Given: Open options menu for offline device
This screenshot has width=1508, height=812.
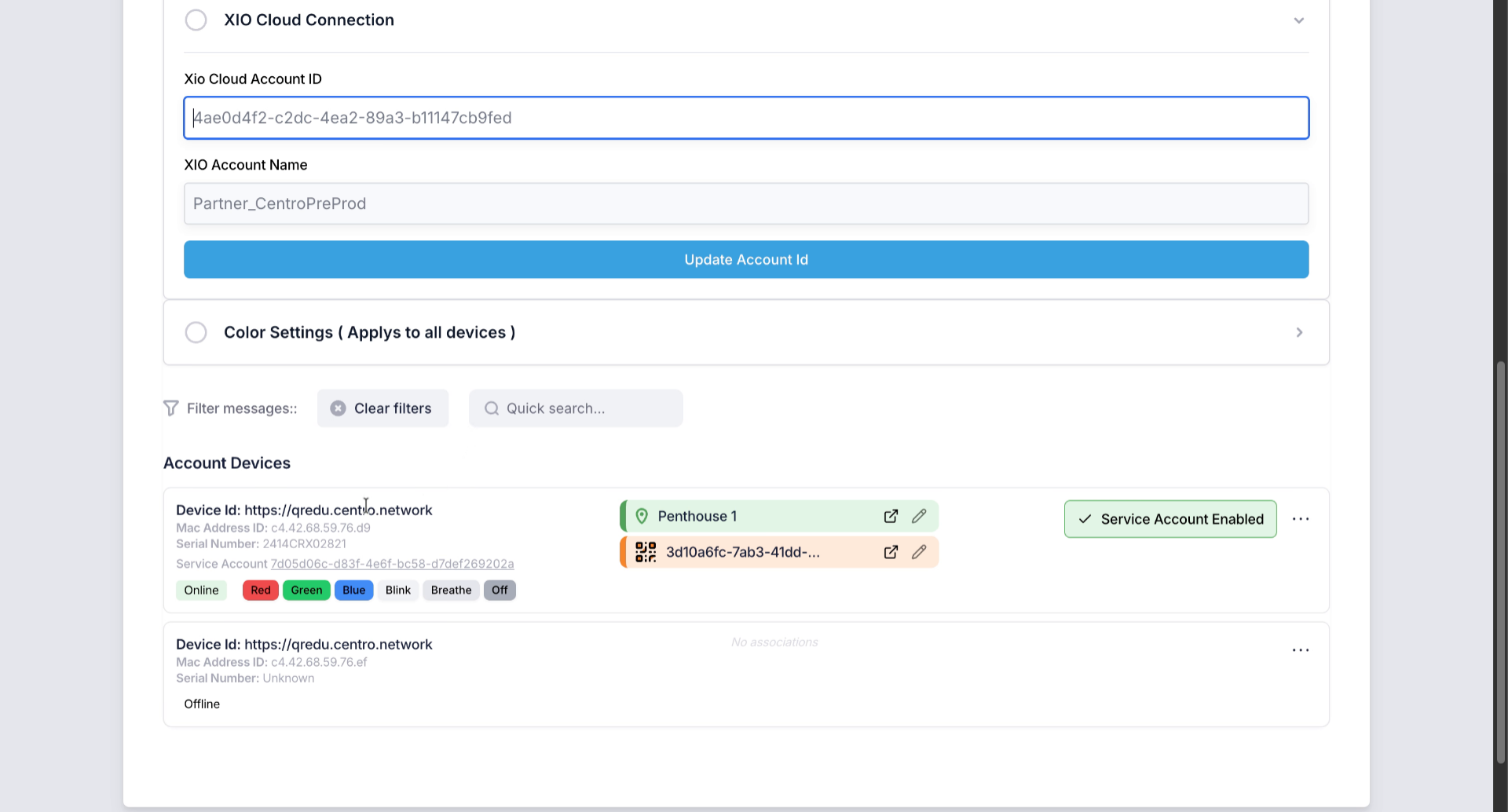Looking at the screenshot, I should (1301, 649).
